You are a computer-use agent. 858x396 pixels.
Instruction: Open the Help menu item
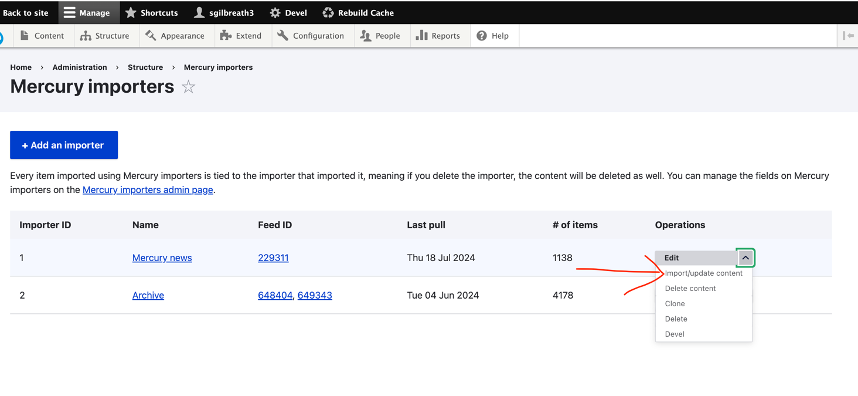pyautogui.click(x=493, y=36)
